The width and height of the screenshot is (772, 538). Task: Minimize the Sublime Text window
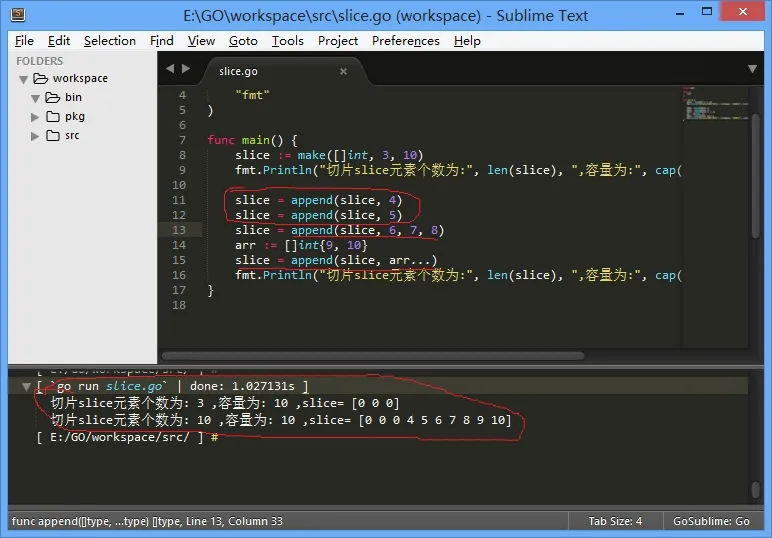(680, 13)
